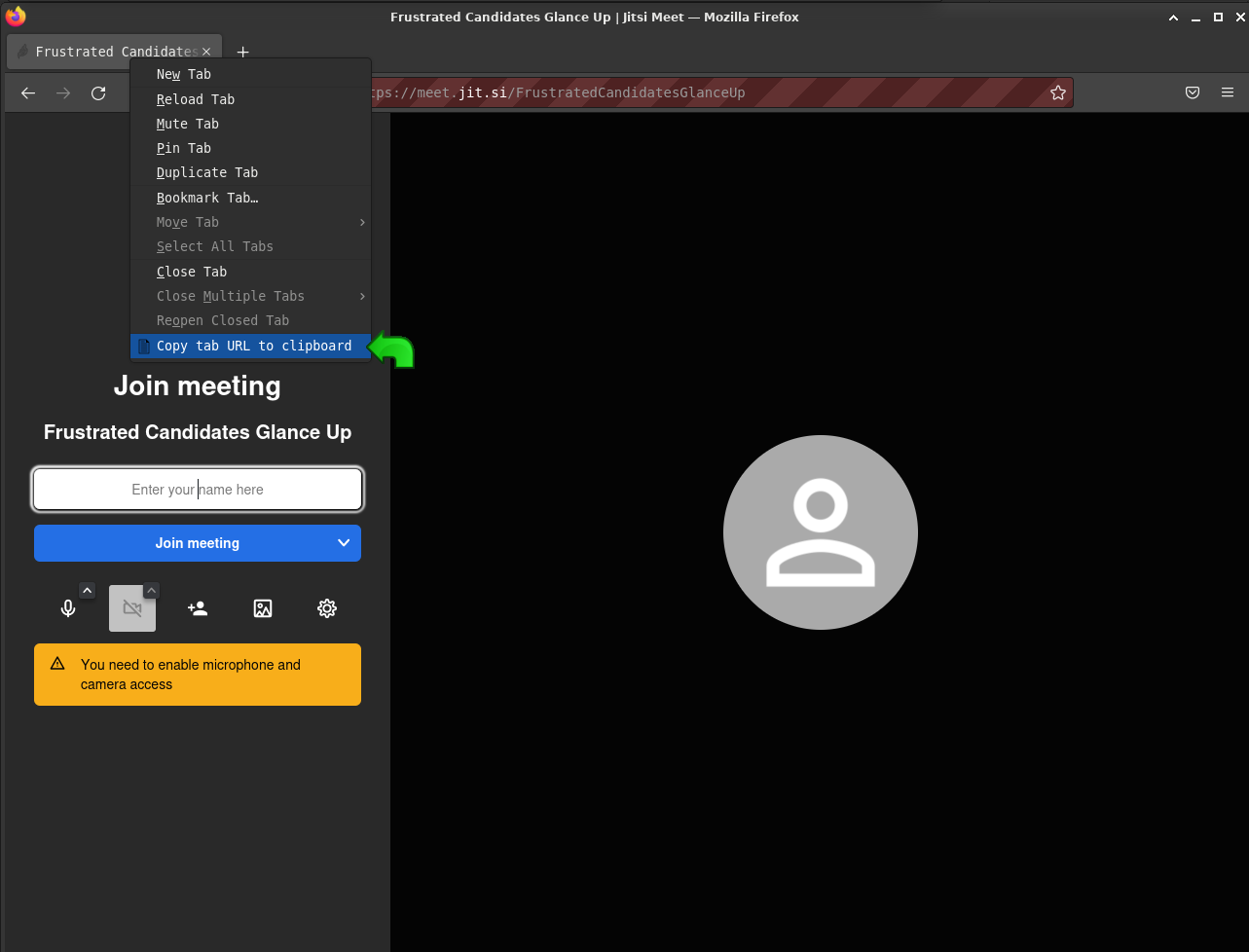Minimize the Firefox window

pyautogui.click(x=1196, y=17)
